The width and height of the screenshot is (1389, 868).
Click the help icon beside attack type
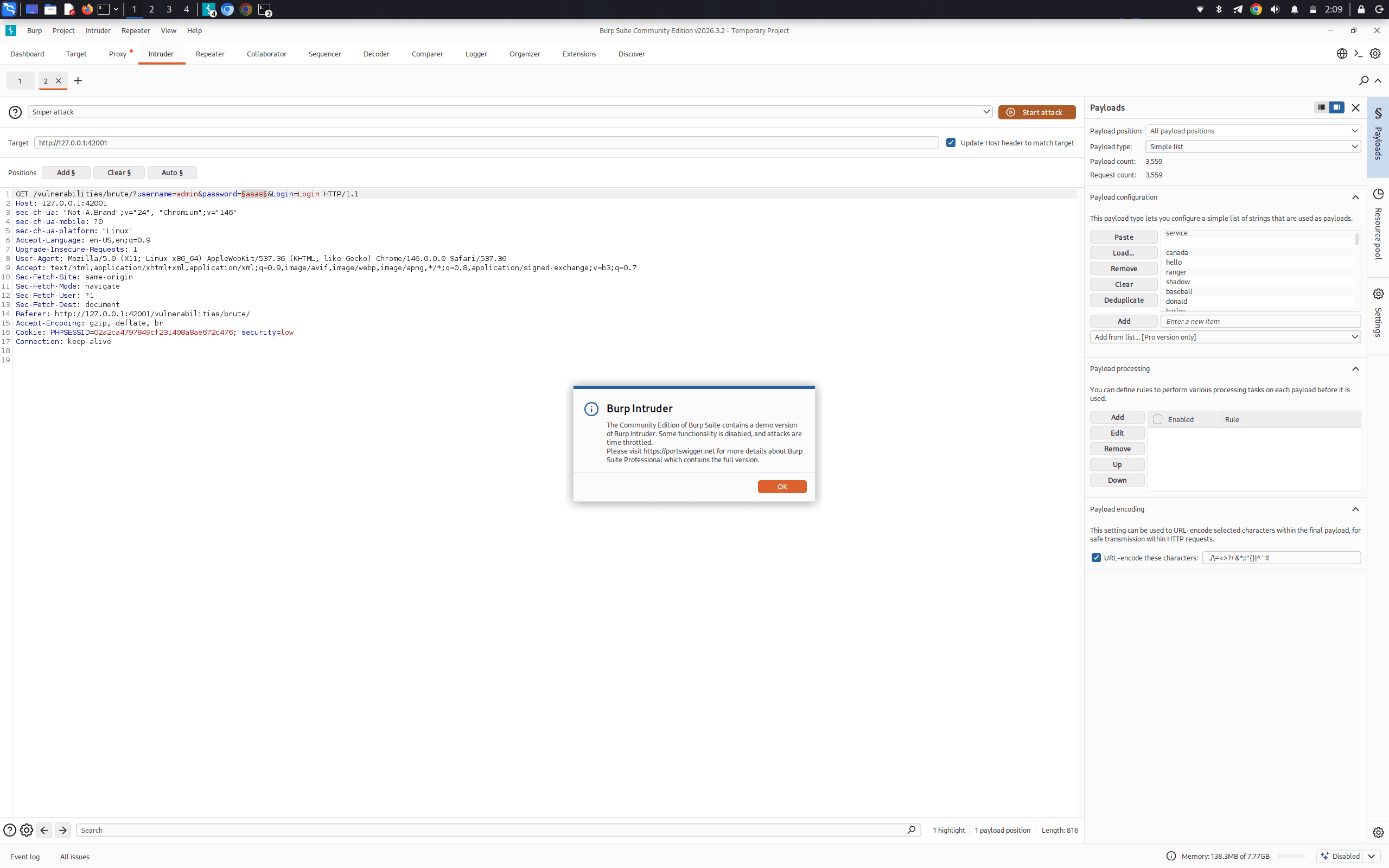tap(16, 112)
